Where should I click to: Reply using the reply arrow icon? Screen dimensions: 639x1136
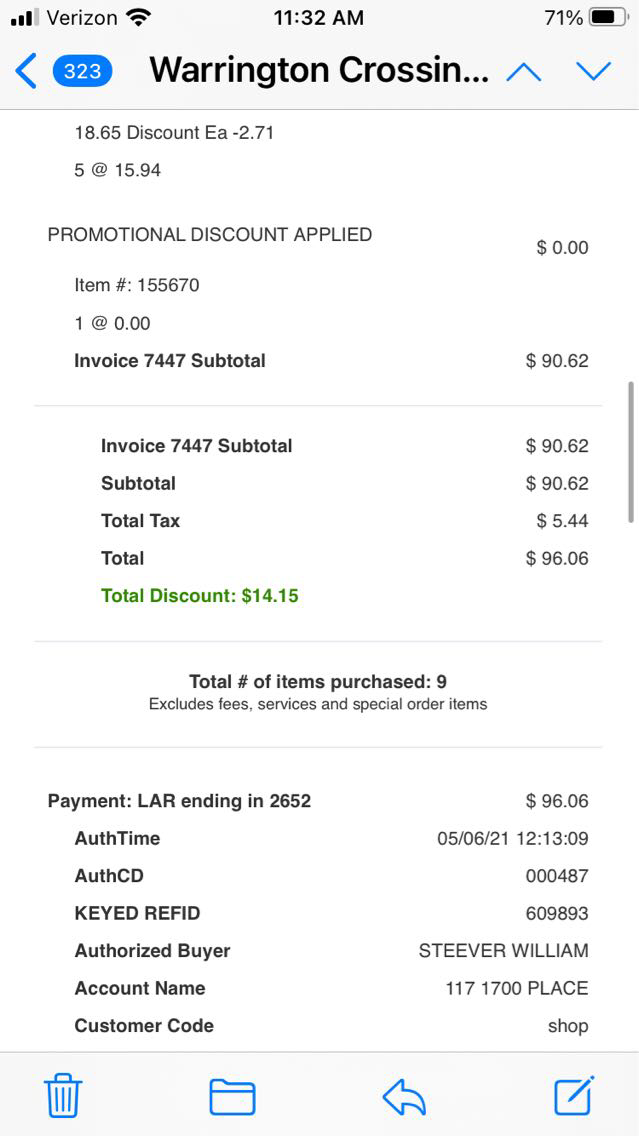[404, 1097]
